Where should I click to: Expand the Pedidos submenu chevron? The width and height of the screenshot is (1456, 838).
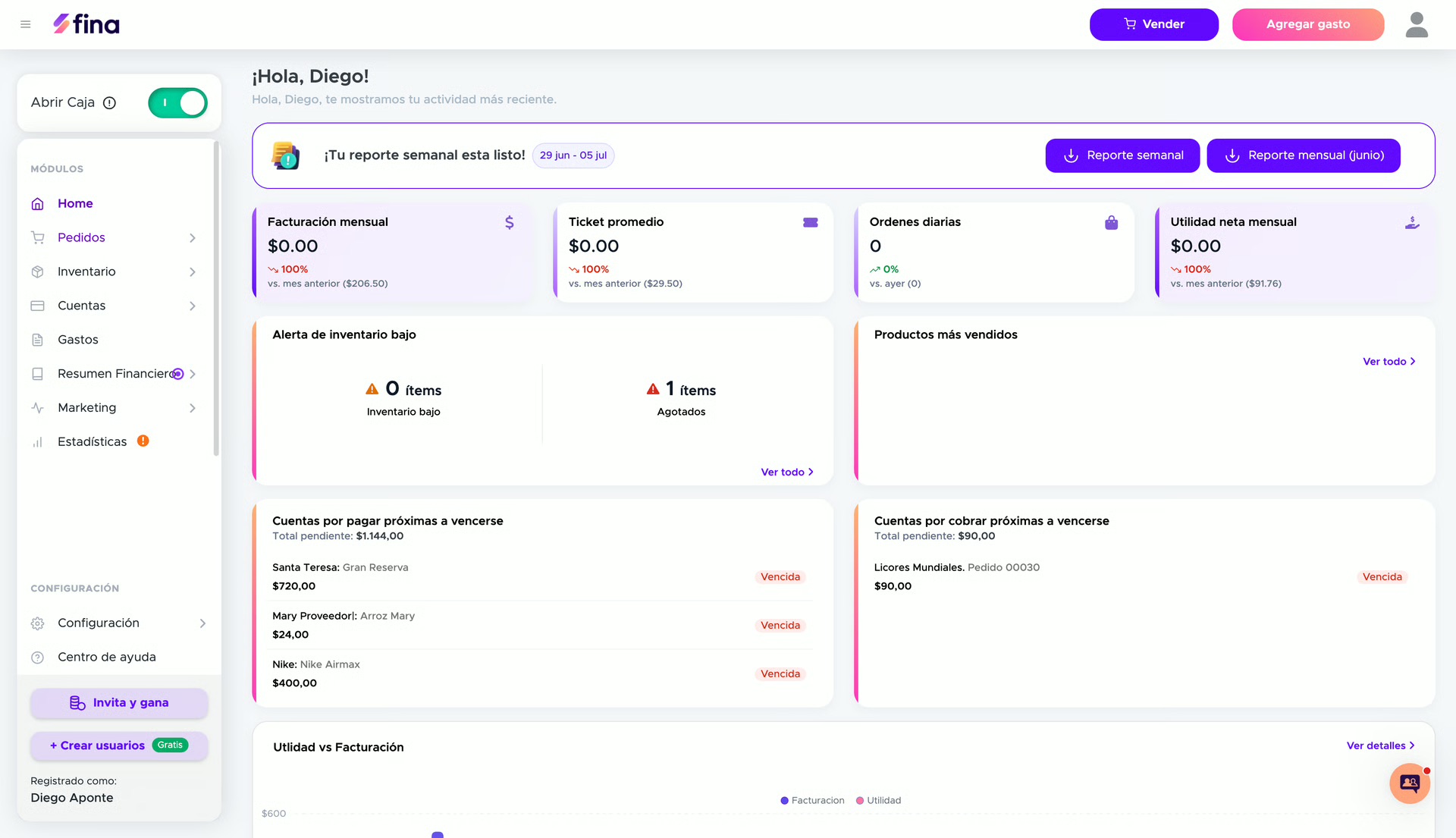coord(193,238)
